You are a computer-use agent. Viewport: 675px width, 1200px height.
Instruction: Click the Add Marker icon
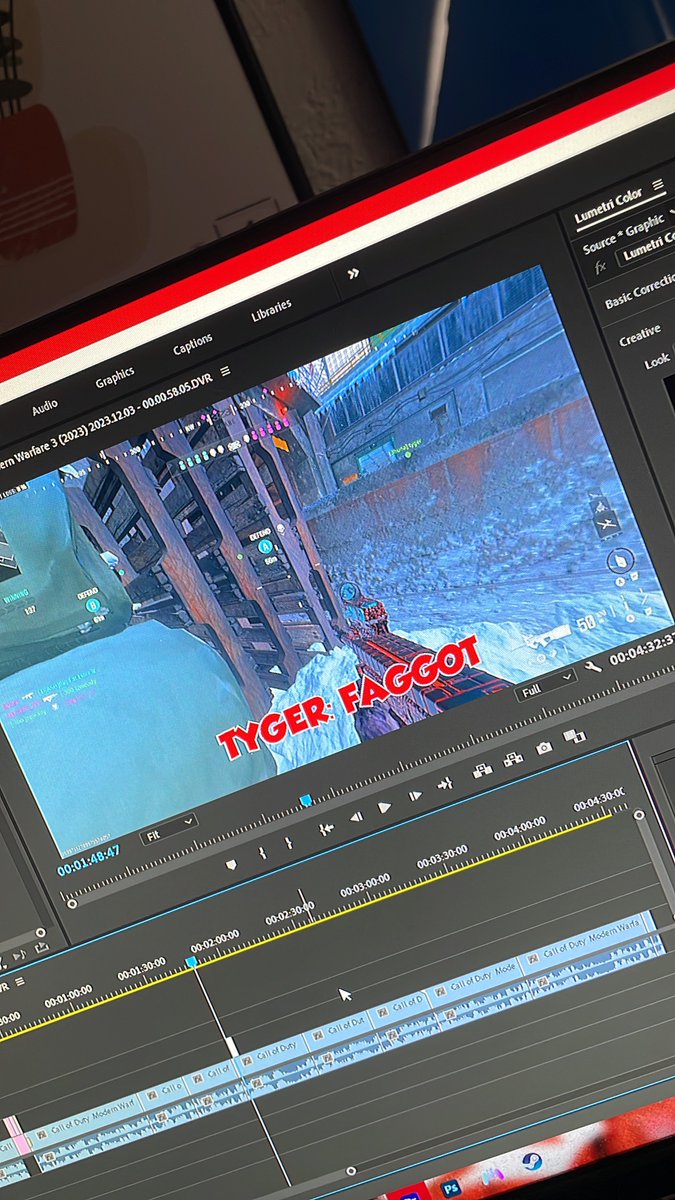[x=232, y=864]
